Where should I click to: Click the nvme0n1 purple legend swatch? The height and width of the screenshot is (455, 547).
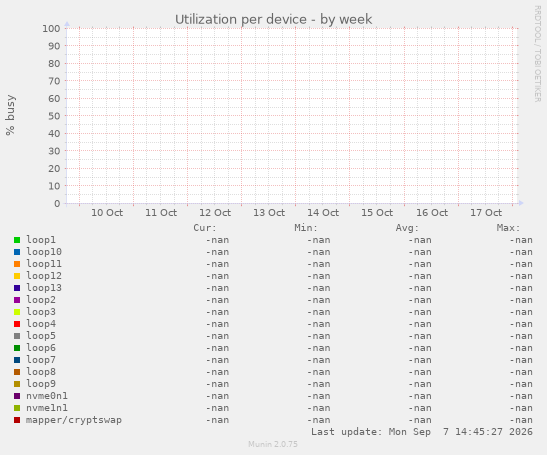17,396
